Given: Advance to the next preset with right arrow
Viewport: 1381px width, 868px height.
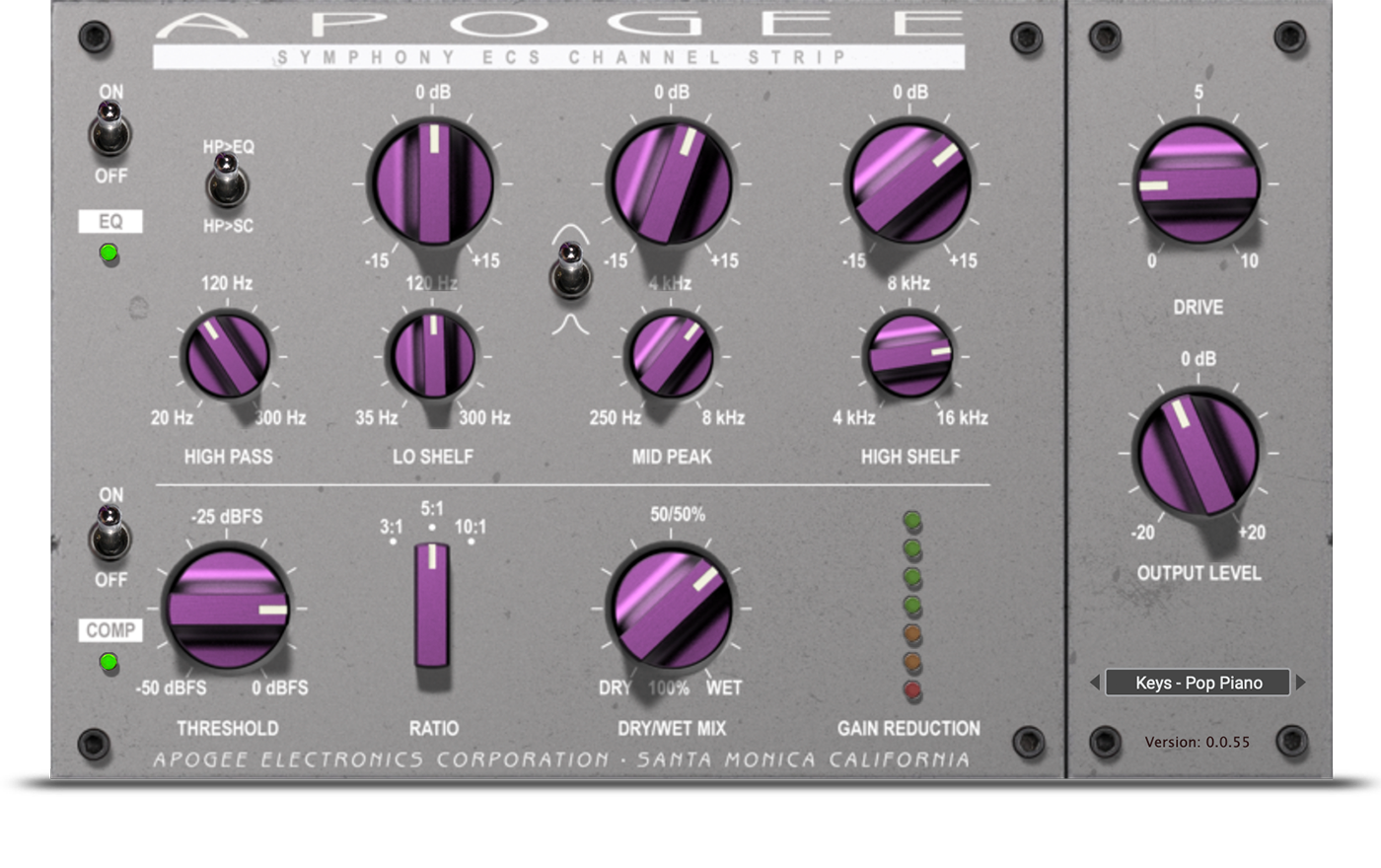Looking at the screenshot, I should point(1301,683).
